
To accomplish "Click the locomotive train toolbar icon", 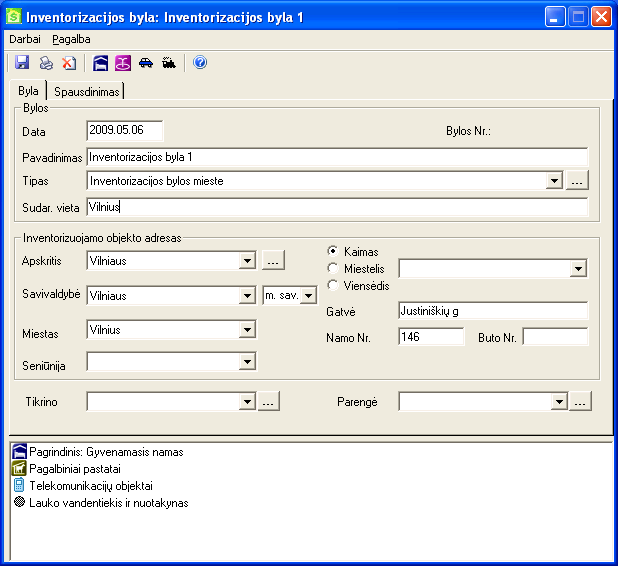I will 169,63.
